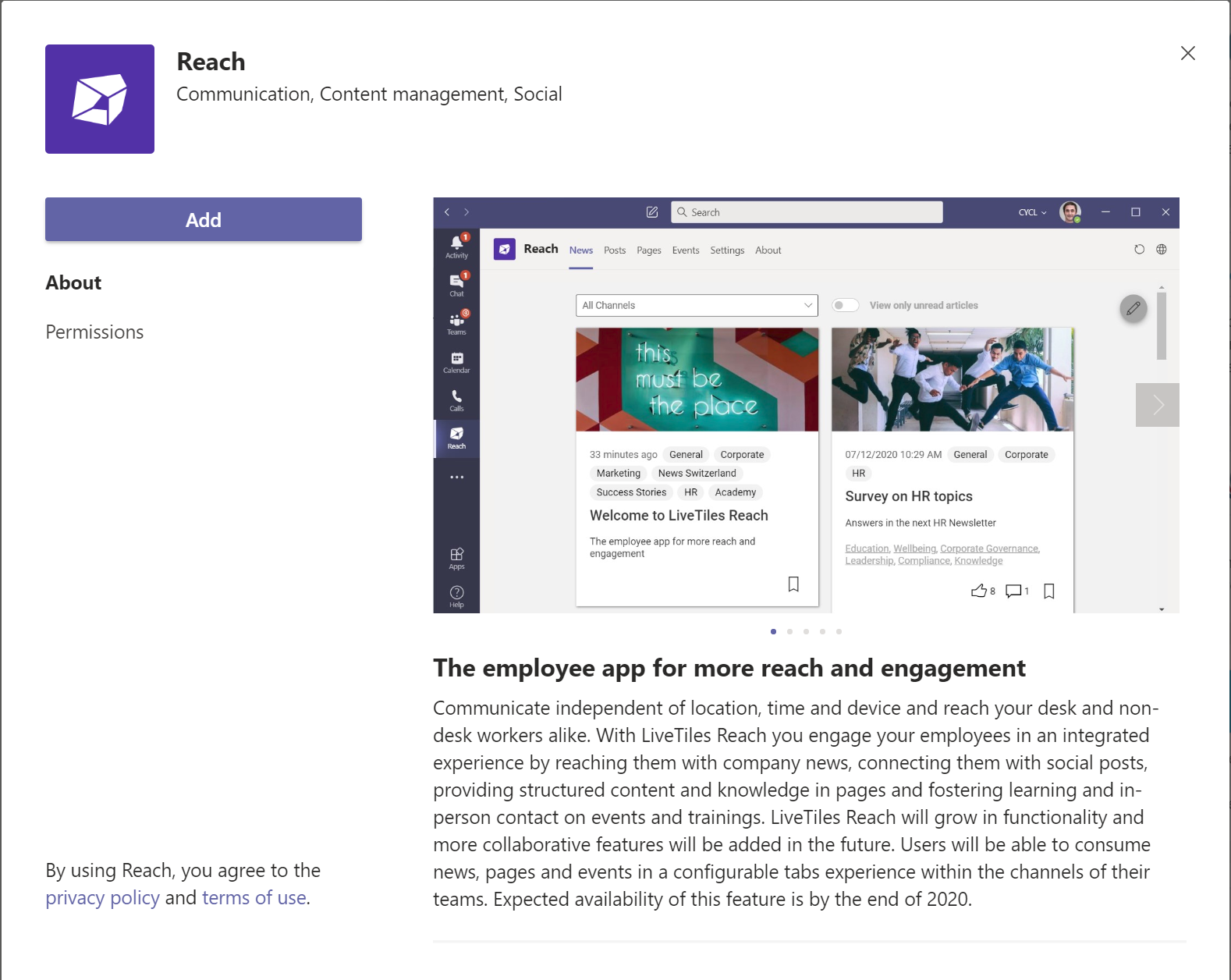Viewport: 1231px width, 980px height.
Task: Click the Add button
Action: (204, 219)
